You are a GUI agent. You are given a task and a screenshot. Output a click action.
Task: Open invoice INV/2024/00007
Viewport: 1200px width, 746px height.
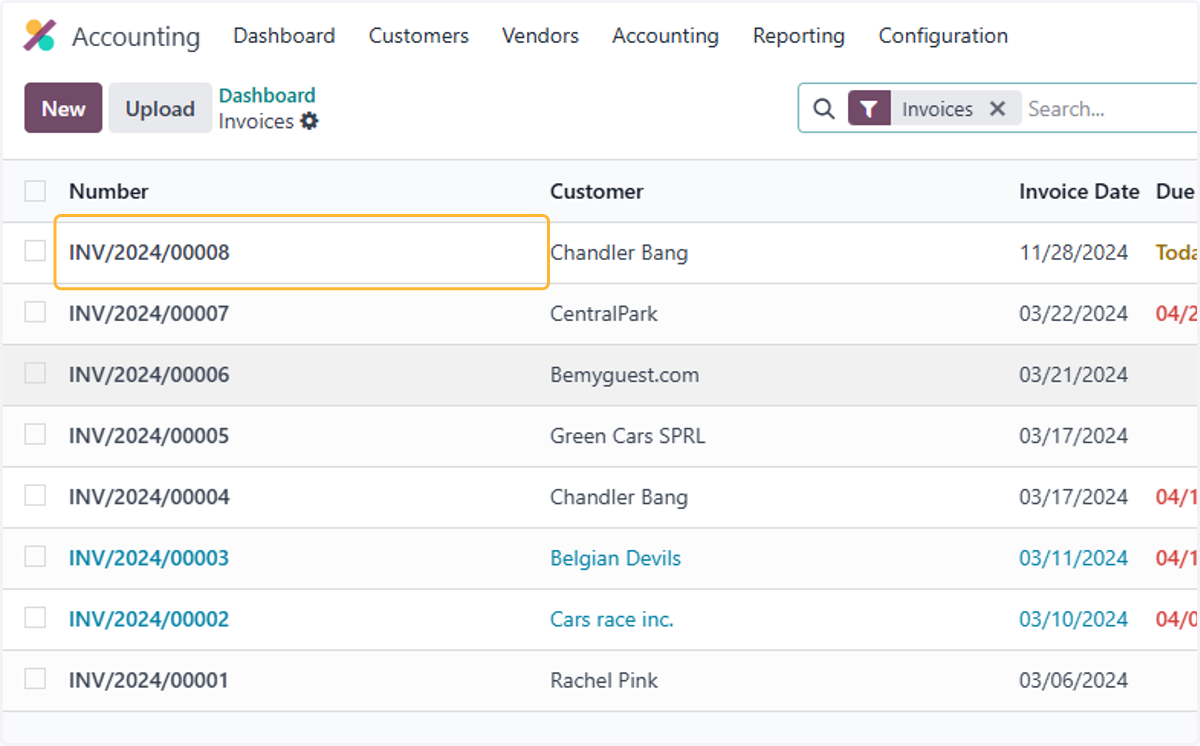pyautogui.click(x=149, y=313)
